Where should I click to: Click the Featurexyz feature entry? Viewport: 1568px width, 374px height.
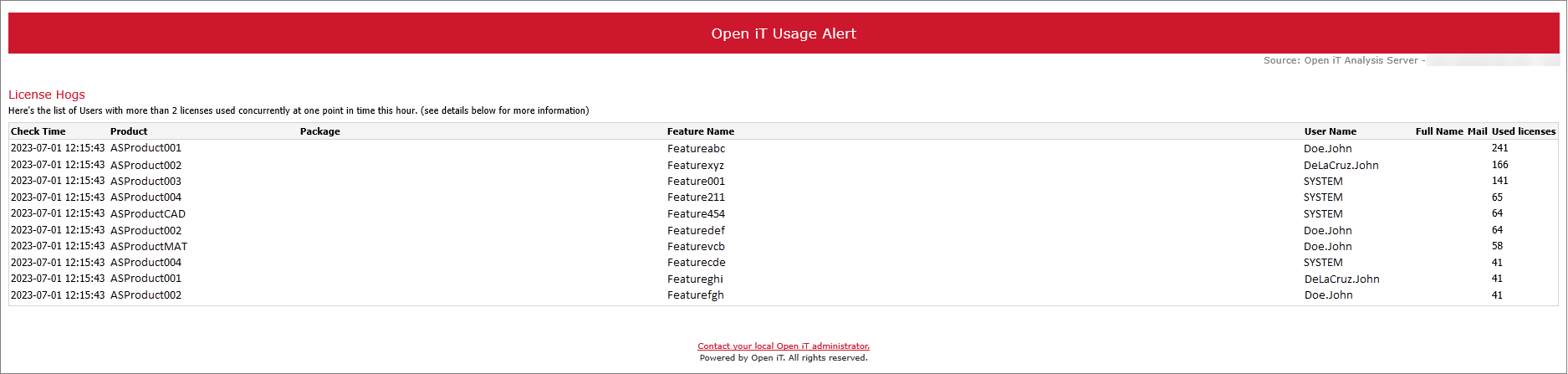click(x=695, y=165)
